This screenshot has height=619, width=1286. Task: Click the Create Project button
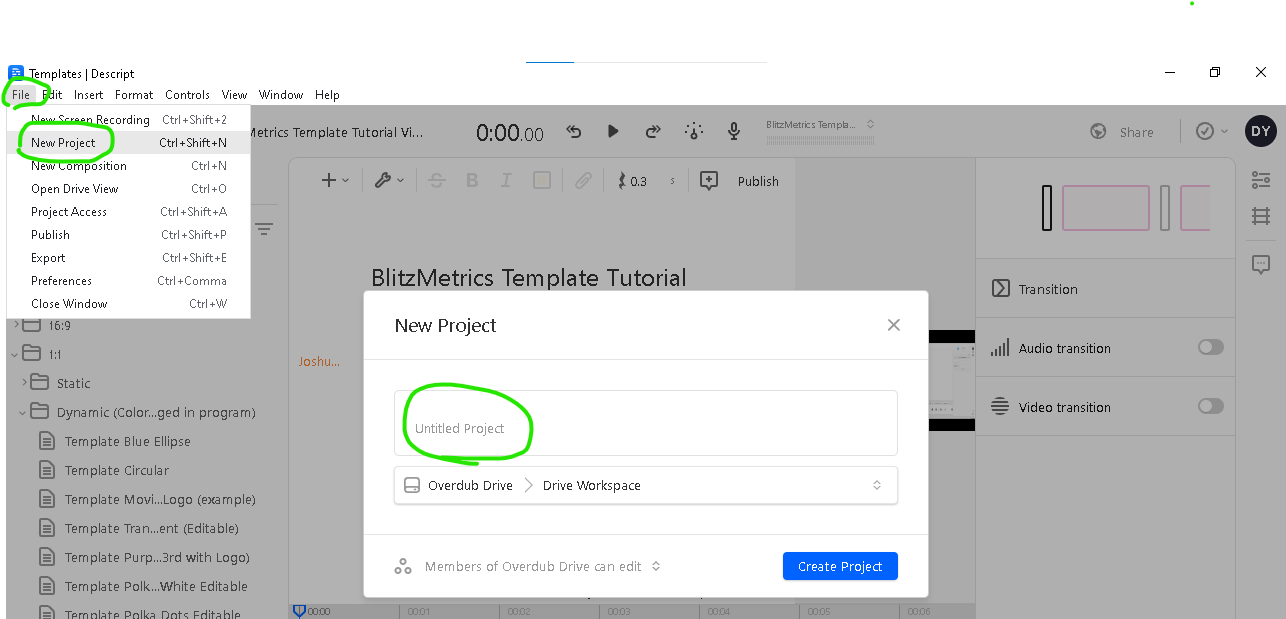pyautogui.click(x=840, y=566)
